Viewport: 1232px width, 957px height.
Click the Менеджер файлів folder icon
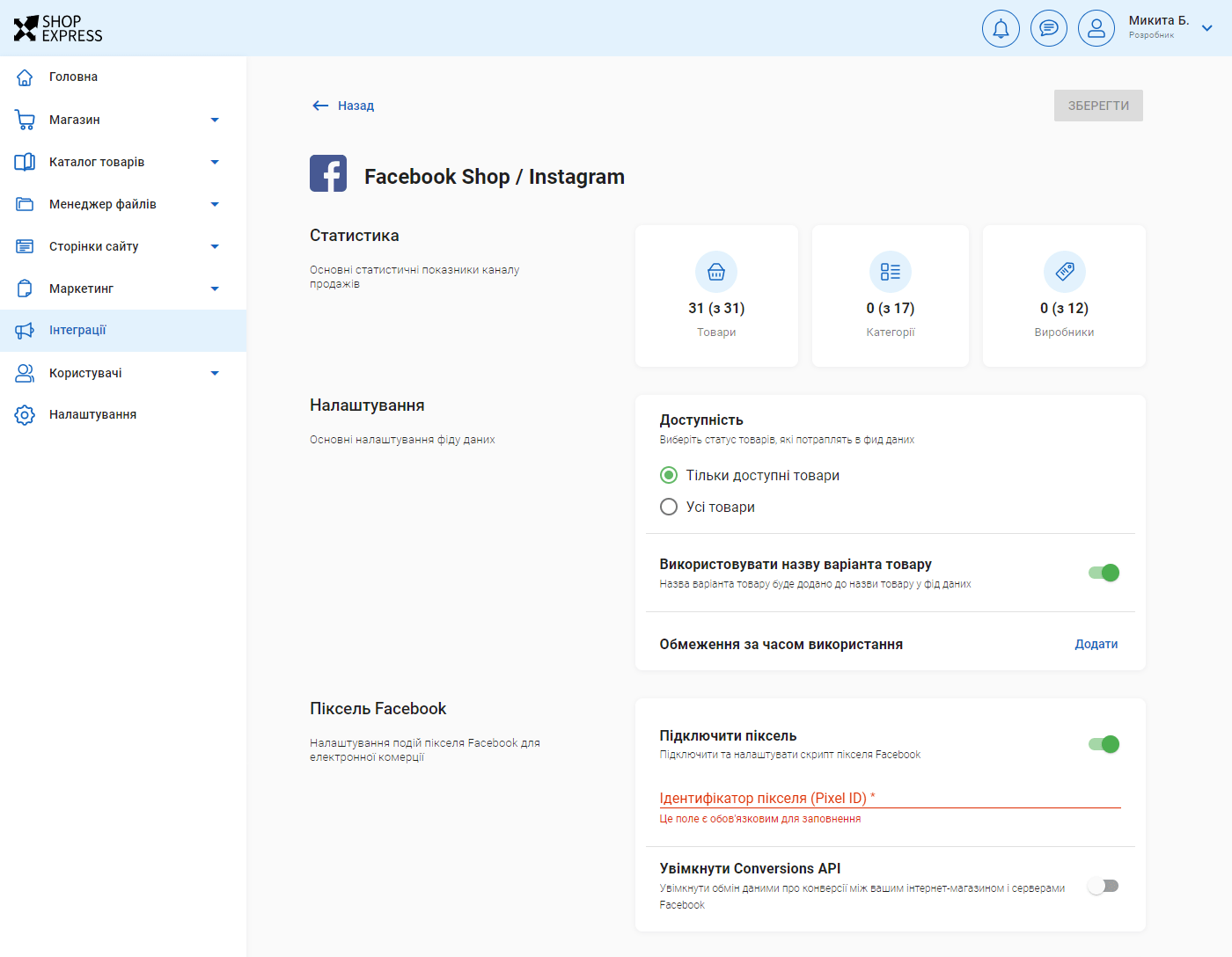coord(25,204)
